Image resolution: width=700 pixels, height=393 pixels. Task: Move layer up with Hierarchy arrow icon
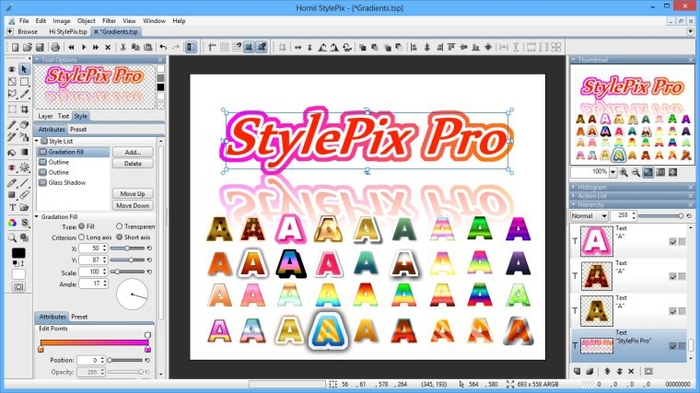(x=607, y=371)
